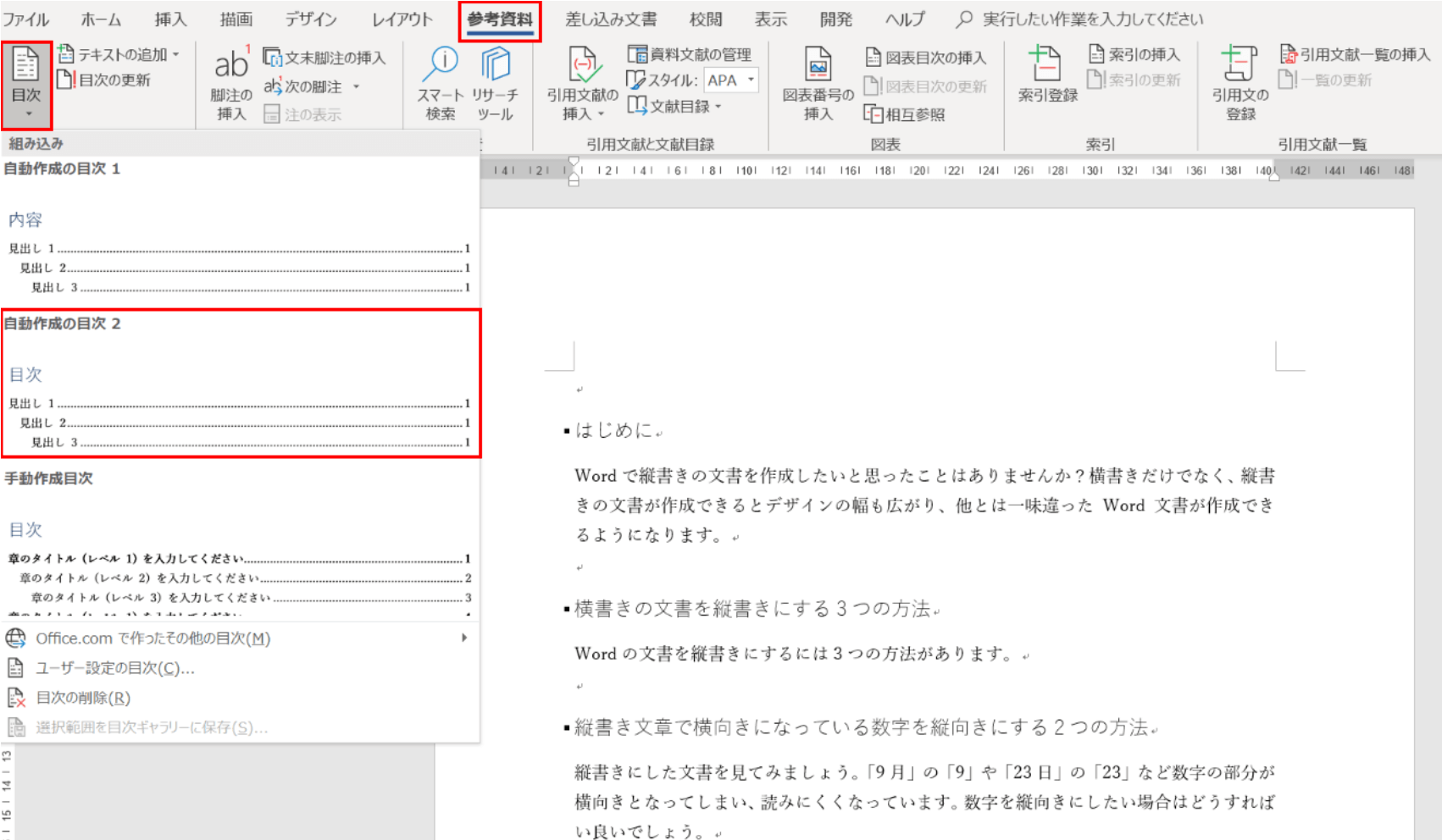Open the リサーチツール pane
Viewport: 1442px width, 840px height.
point(494,82)
